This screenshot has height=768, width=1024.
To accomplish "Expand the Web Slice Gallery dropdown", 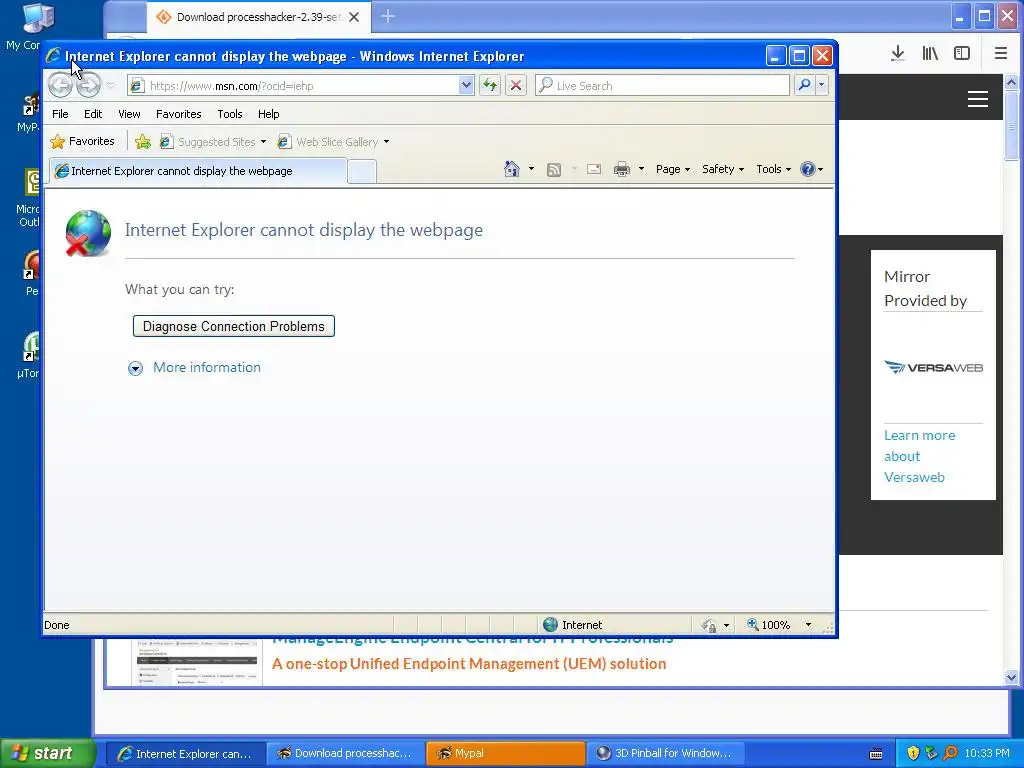I will tap(387, 142).
